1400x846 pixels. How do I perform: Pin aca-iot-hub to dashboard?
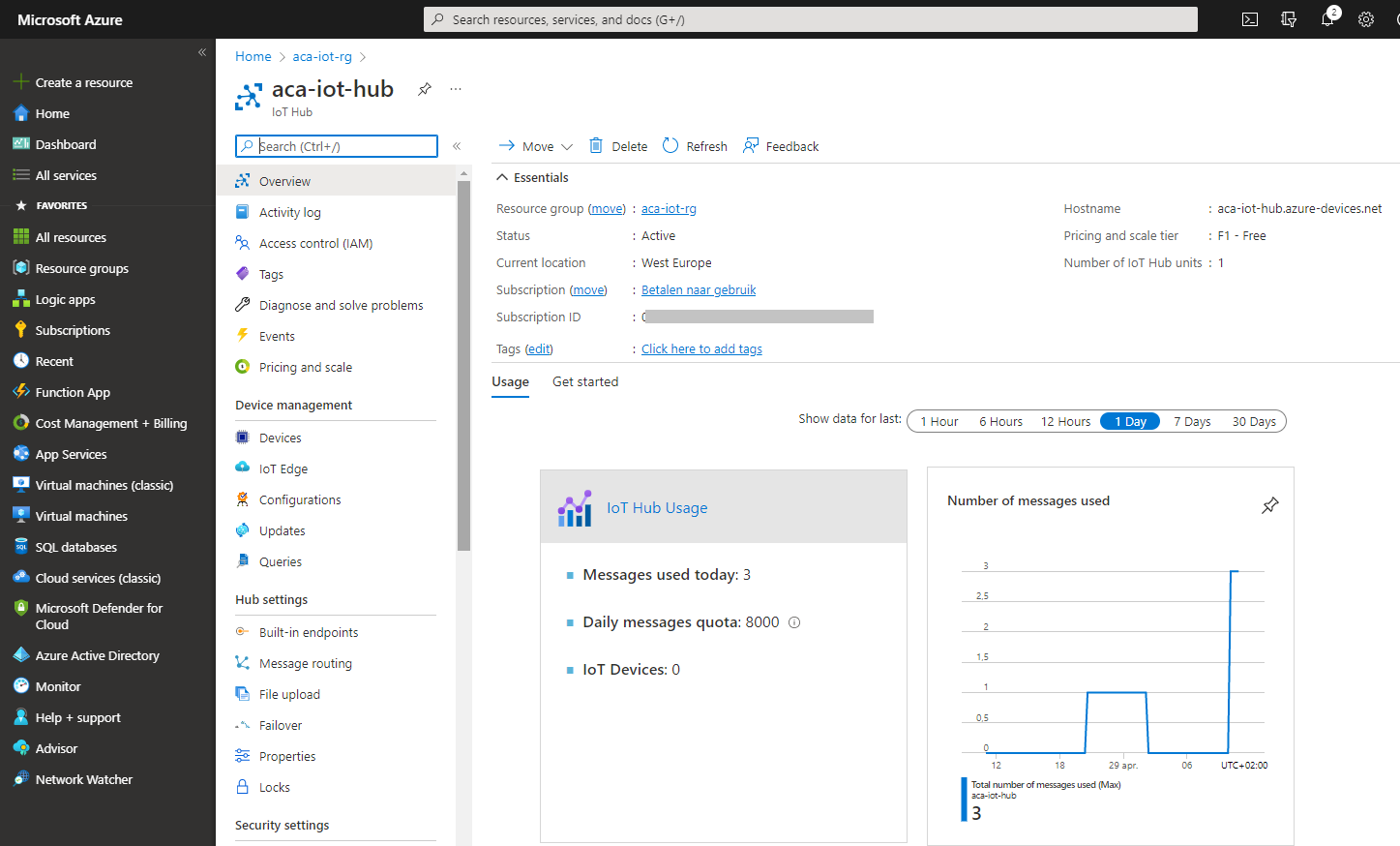click(x=424, y=87)
